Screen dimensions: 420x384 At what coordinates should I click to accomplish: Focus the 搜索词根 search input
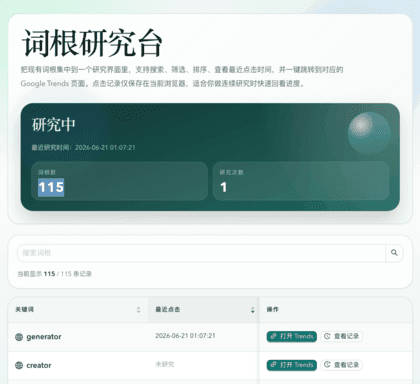[201, 253]
